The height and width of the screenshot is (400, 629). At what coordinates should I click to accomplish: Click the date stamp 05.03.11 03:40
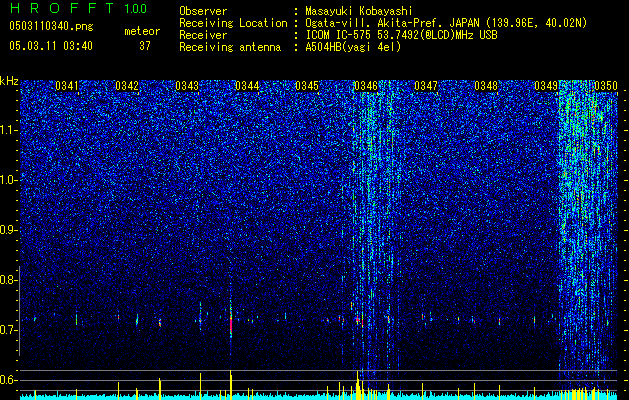(x=51, y=46)
